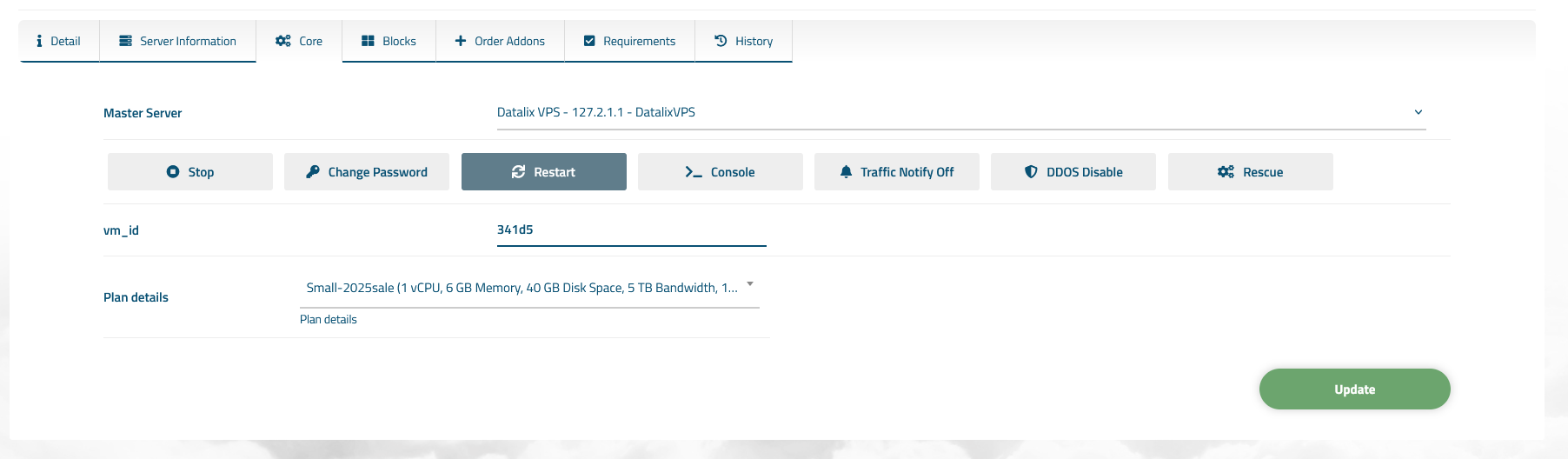Click the bell icon on Traffic Notify
Viewport: 1568px width, 459px height.
coord(846,172)
